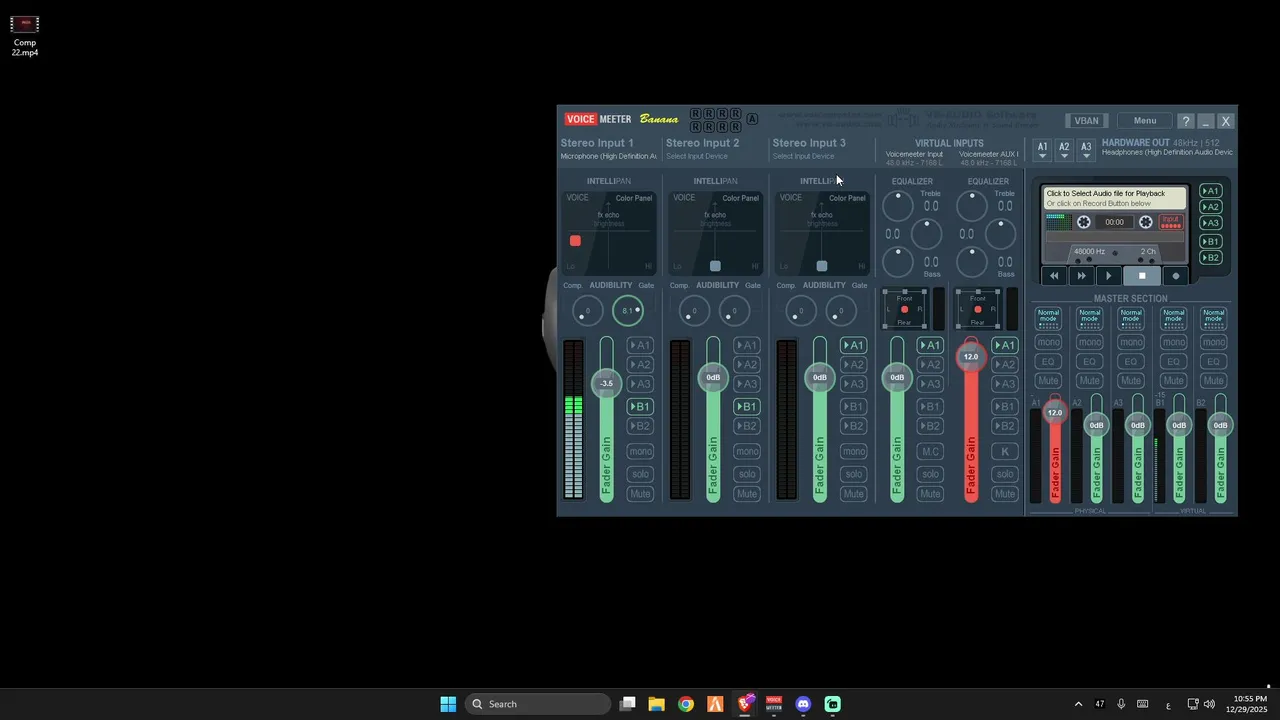The image size is (1280, 720).
Task: Open the Color Panel on Stereo Input 2
Action: (x=740, y=198)
